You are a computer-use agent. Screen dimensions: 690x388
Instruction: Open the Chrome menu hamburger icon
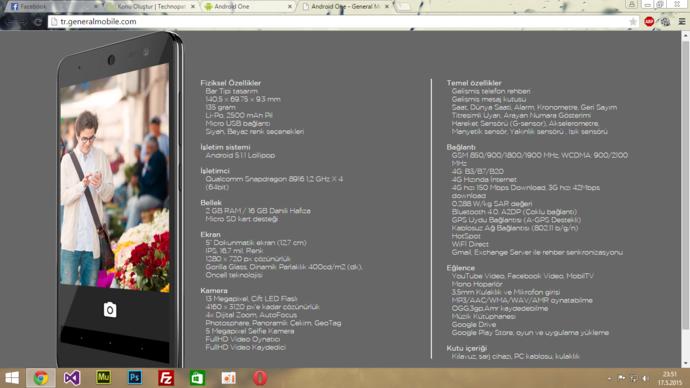(682, 22)
